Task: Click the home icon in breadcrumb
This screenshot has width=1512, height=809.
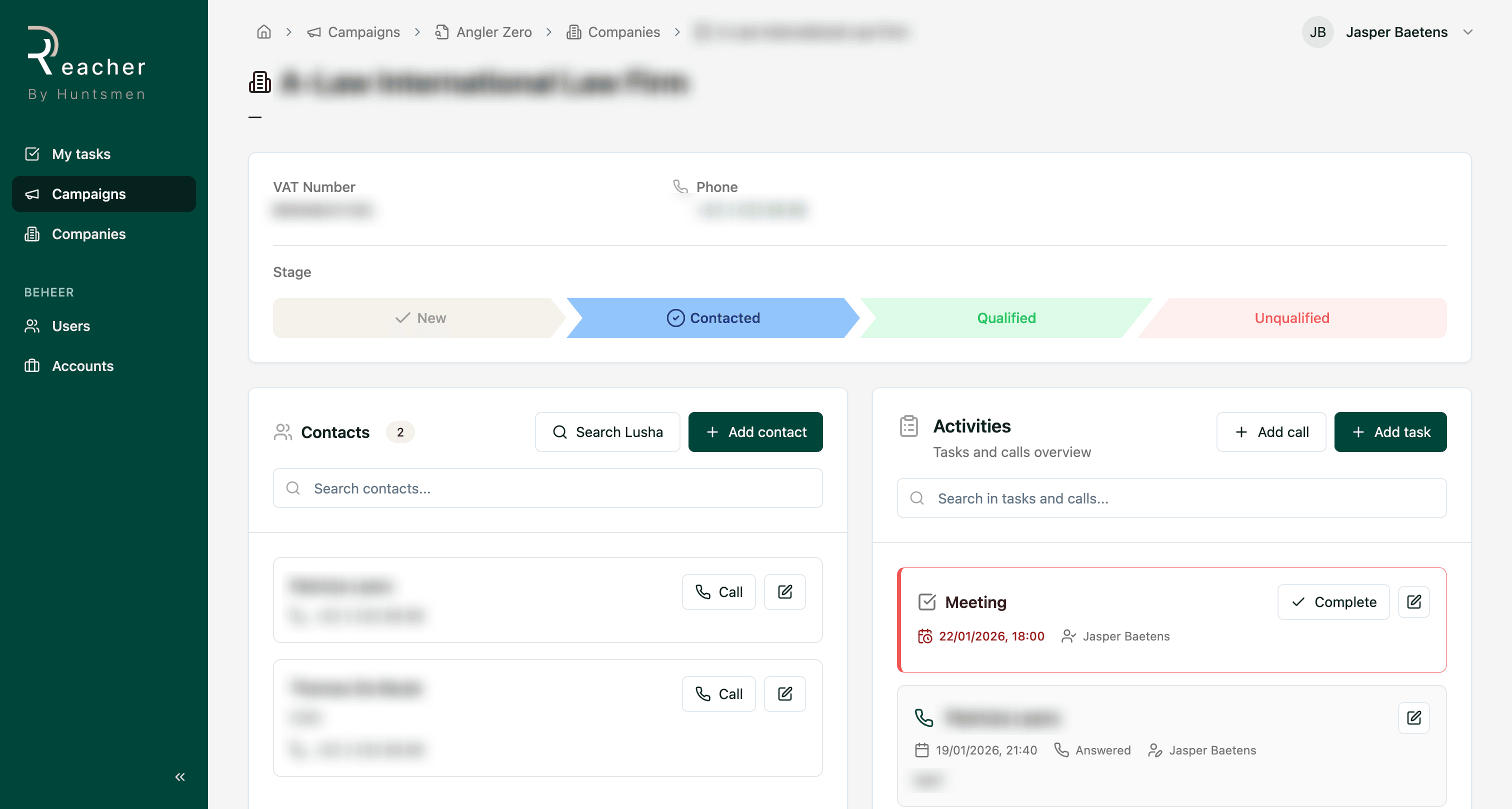Action: (x=264, y=31)
